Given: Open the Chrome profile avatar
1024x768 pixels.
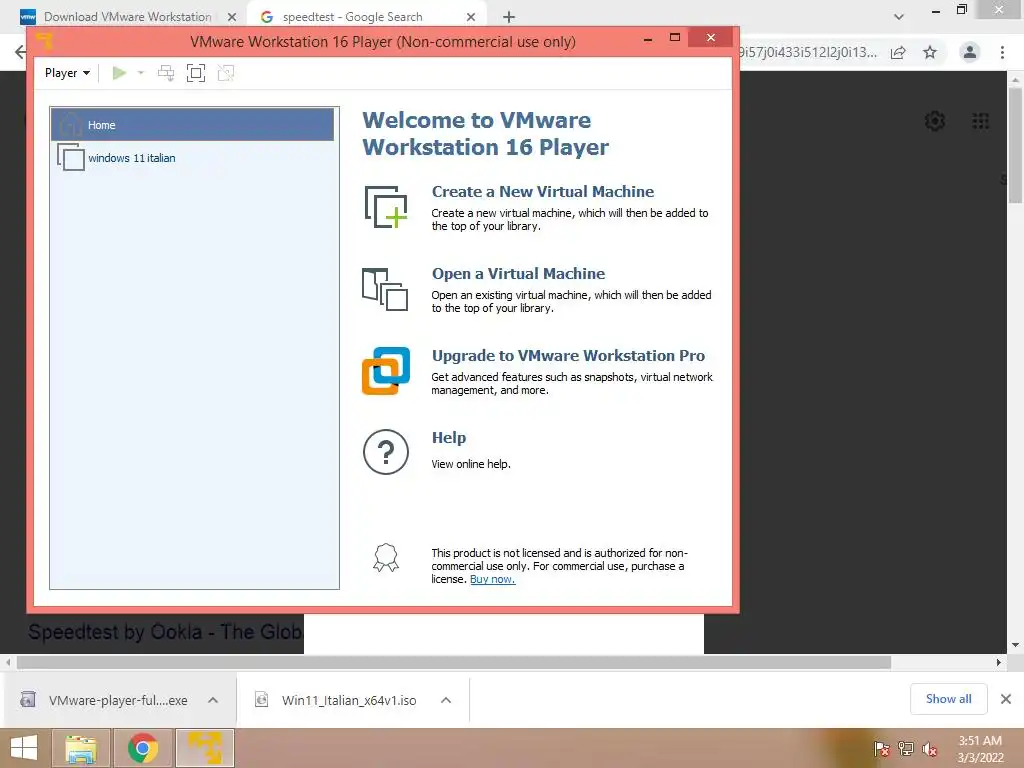Looking at the screenshot, I should point(970,52).
